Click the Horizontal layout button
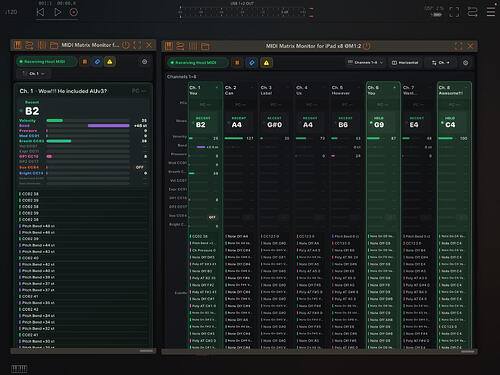The image size is (500, 375). 405,63
